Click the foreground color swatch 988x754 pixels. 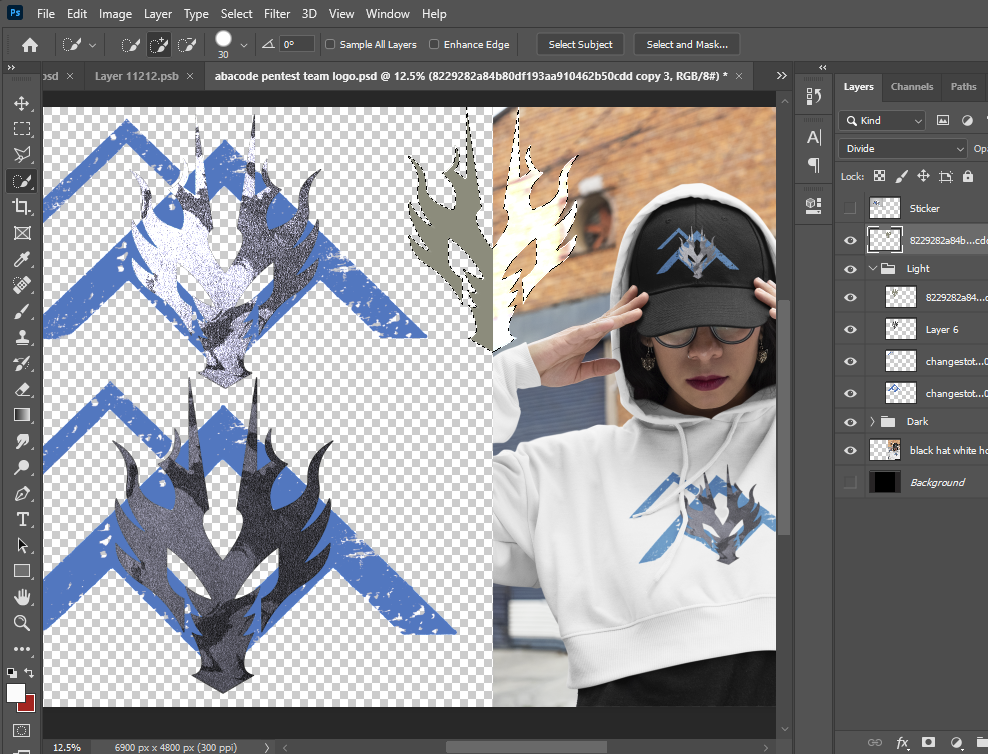(x=15, y=695)
